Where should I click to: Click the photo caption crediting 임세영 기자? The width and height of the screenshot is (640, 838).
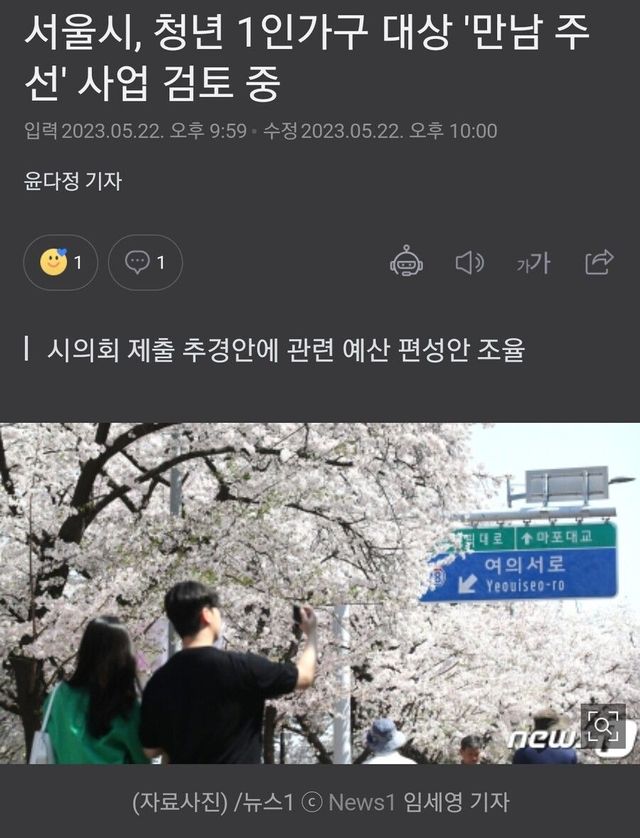[x=321, y=802]
